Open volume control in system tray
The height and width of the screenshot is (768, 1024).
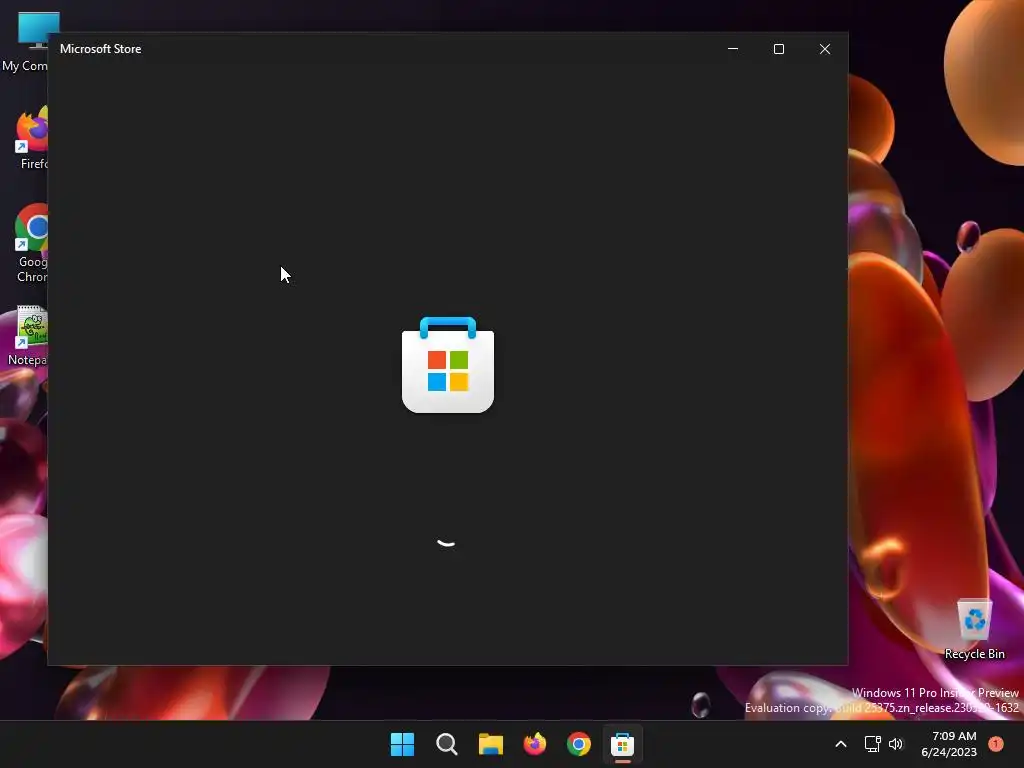coord(896,744)
